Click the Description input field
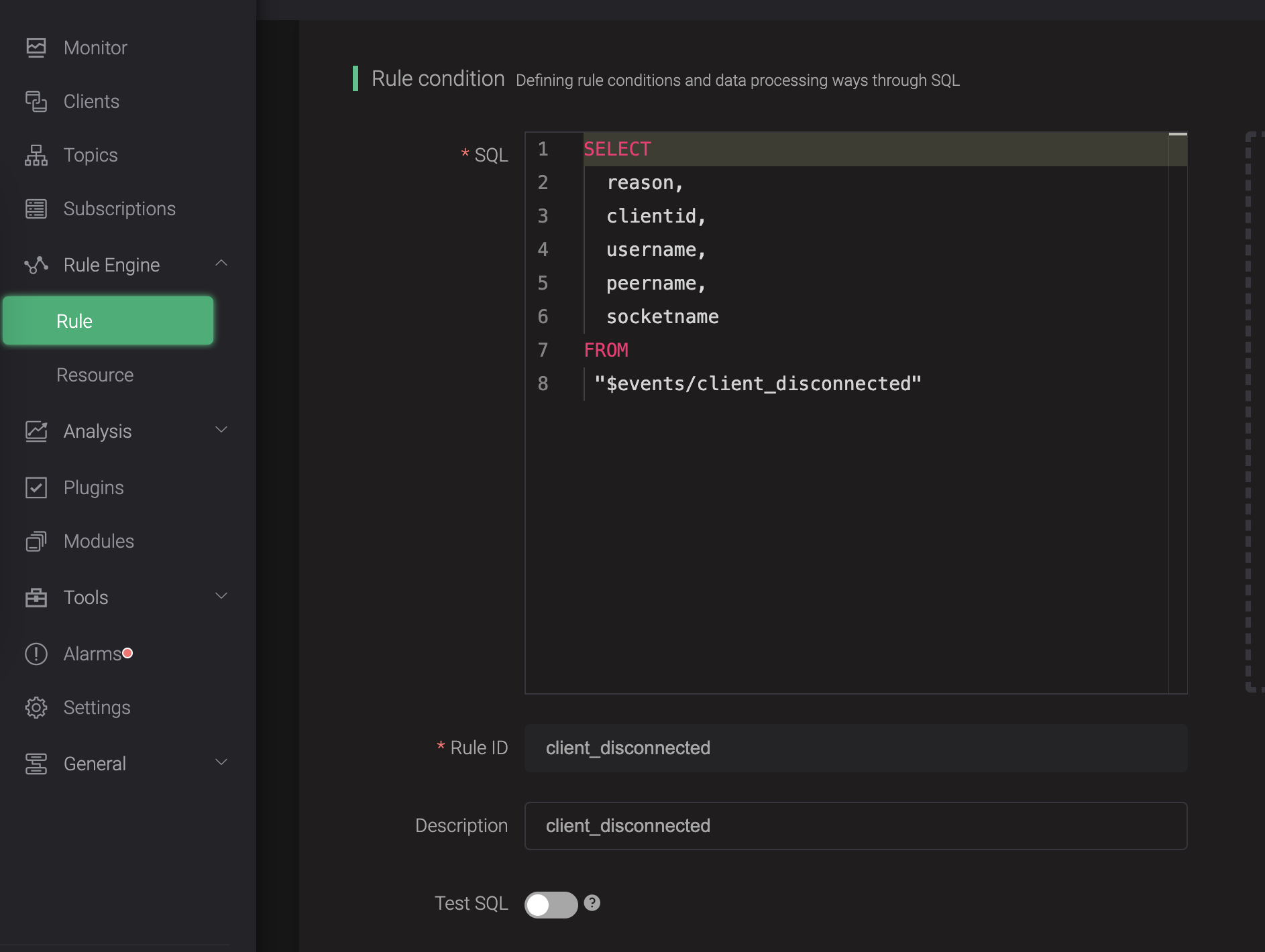 (856, 826)
